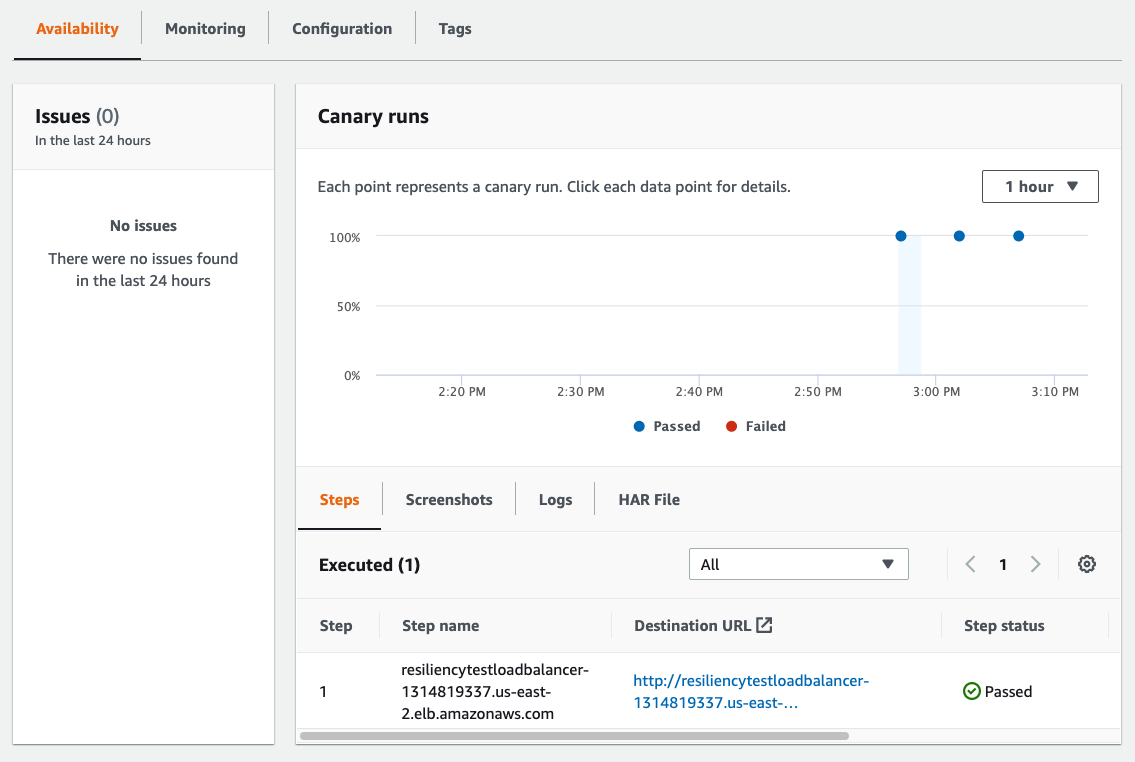Click the previous page arrow
Viewport: 1135px width, 762px height.
969,564
